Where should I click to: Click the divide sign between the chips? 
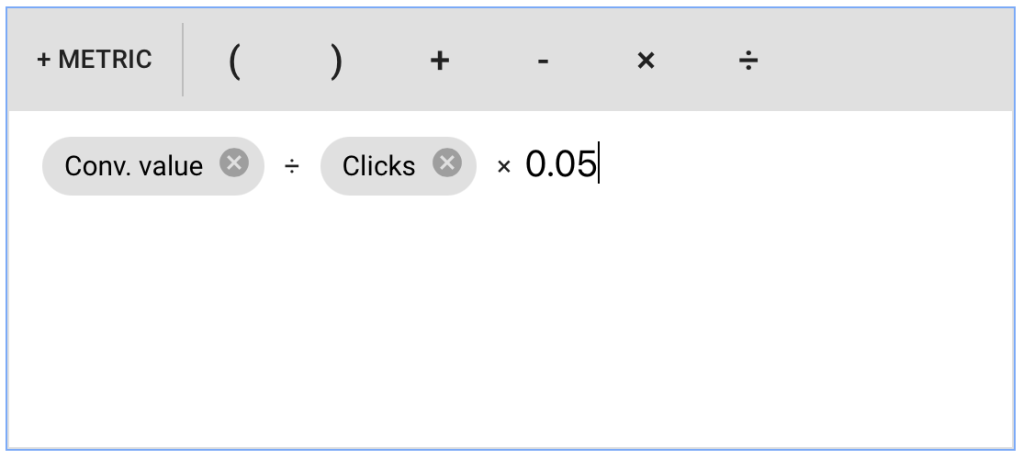click(291, 166)
